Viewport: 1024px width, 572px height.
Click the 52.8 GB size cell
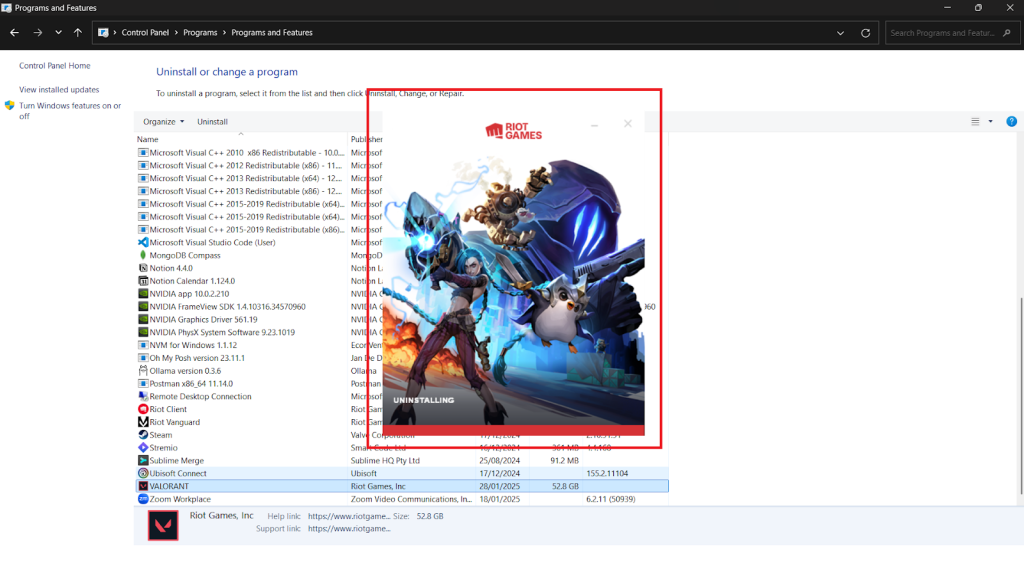[x=565, y=486]
